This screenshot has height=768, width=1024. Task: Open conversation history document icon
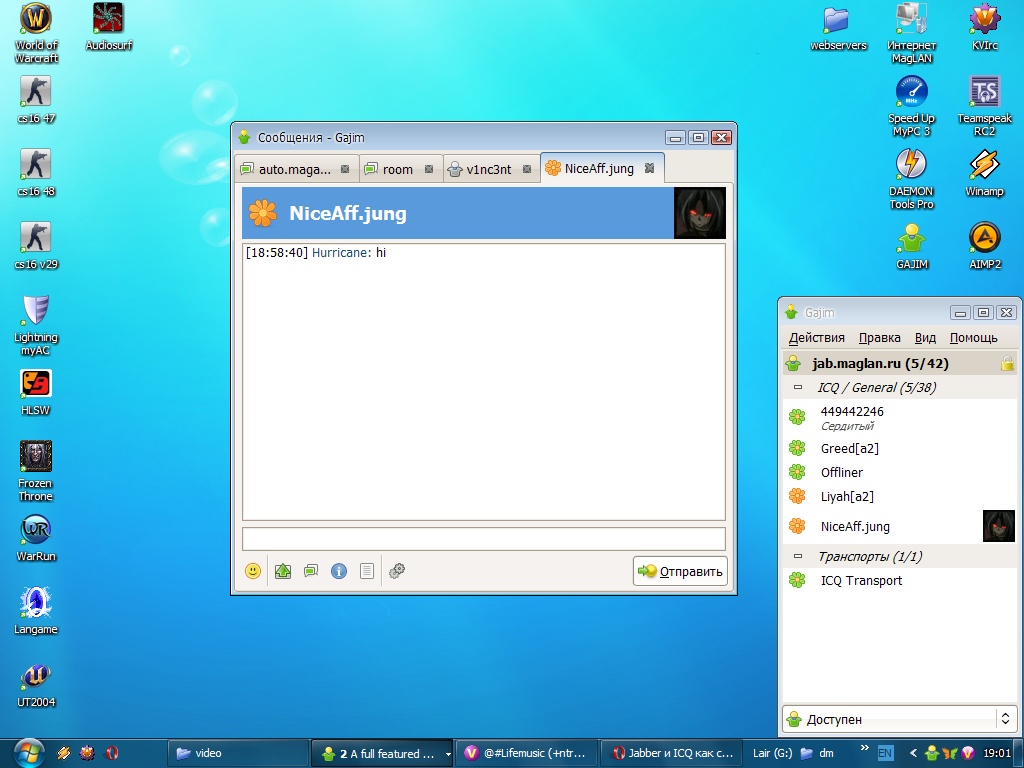[x=367, y=571]
